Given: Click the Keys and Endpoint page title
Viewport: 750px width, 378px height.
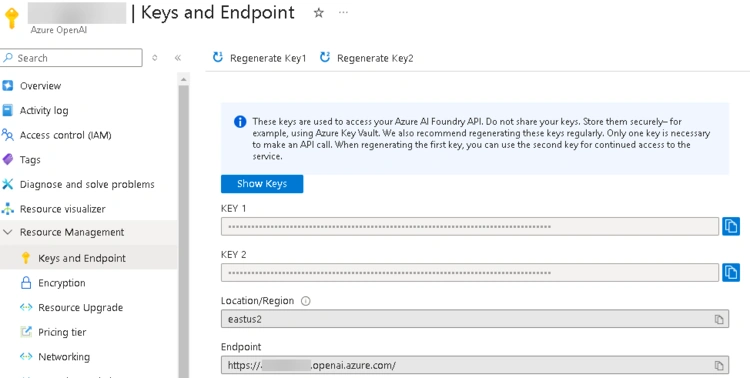Looking at the screenshot, I should click(x=218, y=13).
